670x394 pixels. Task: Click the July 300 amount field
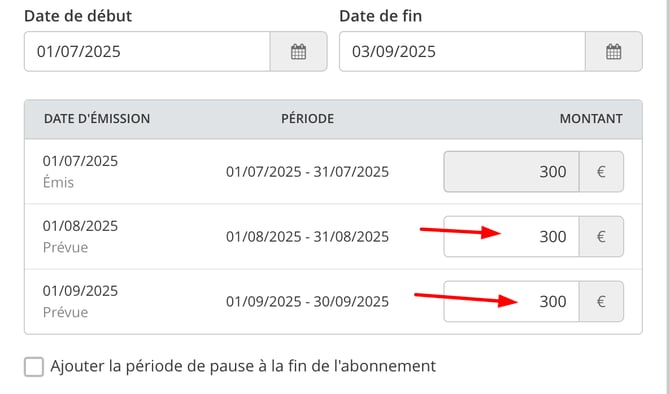click(x=511, y=172)
